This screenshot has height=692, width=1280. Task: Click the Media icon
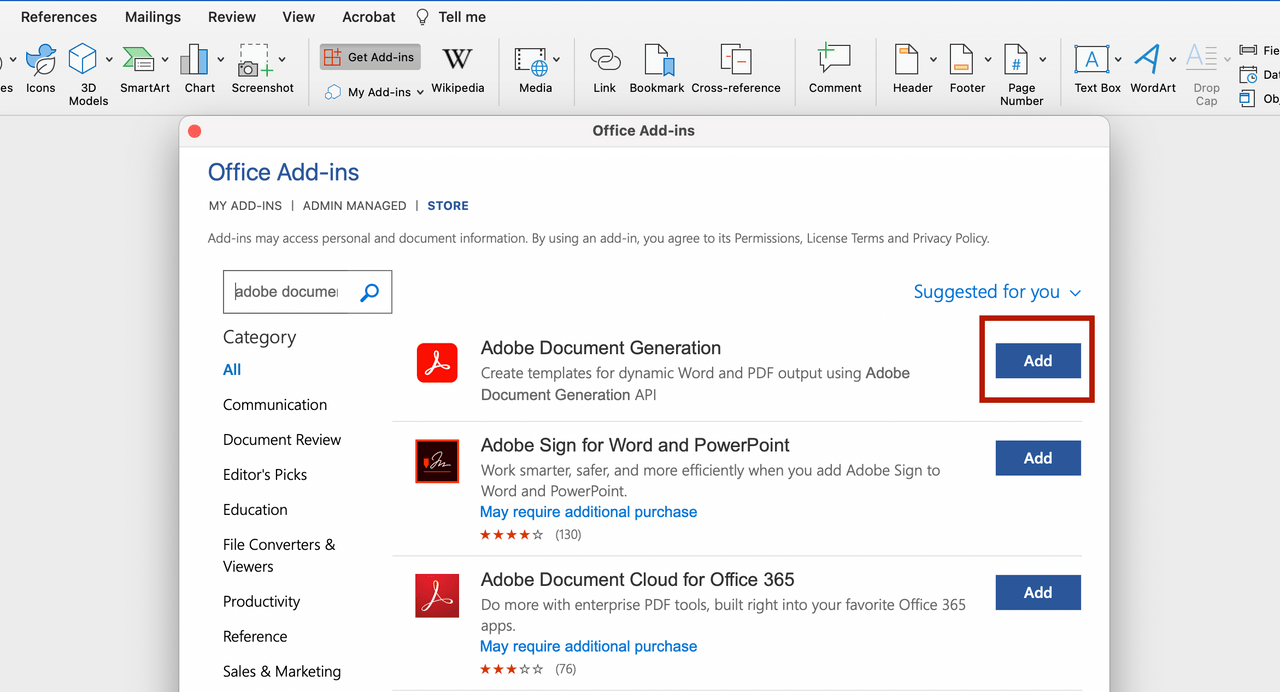point(531,61)
